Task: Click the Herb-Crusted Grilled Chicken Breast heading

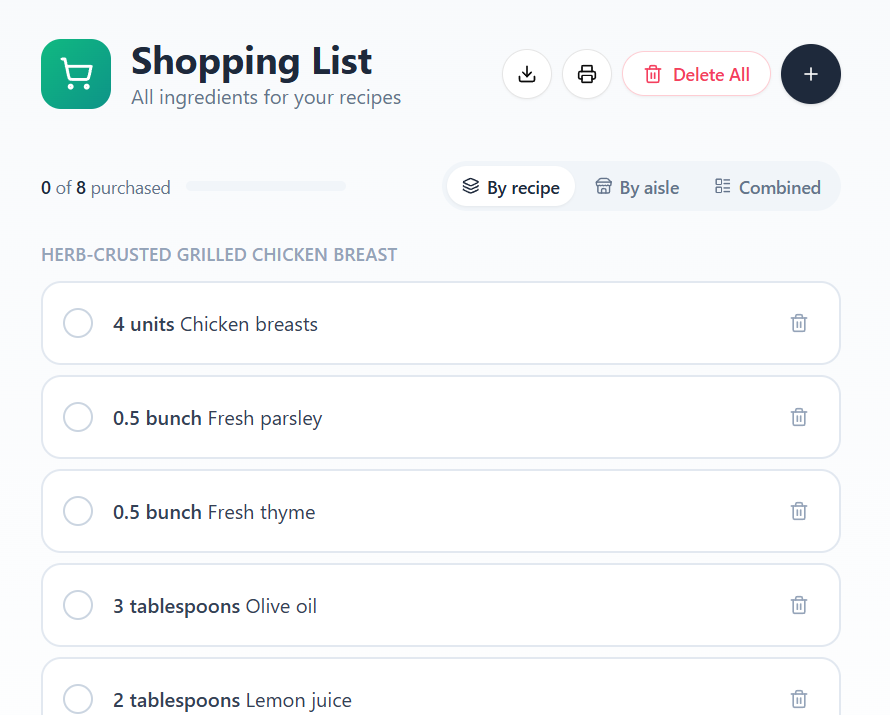Action: click(219, 255)
